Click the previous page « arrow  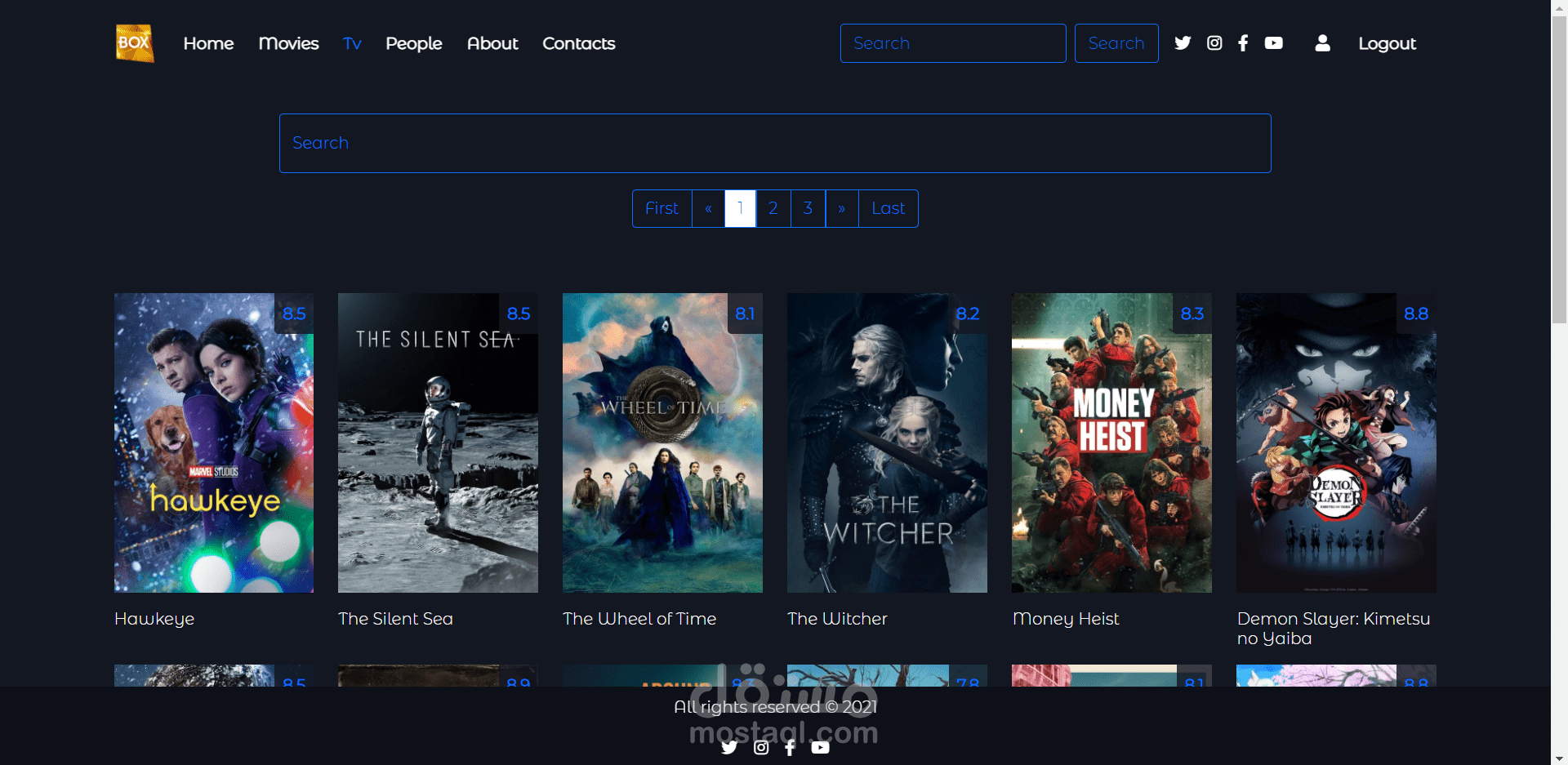(708, 208)
